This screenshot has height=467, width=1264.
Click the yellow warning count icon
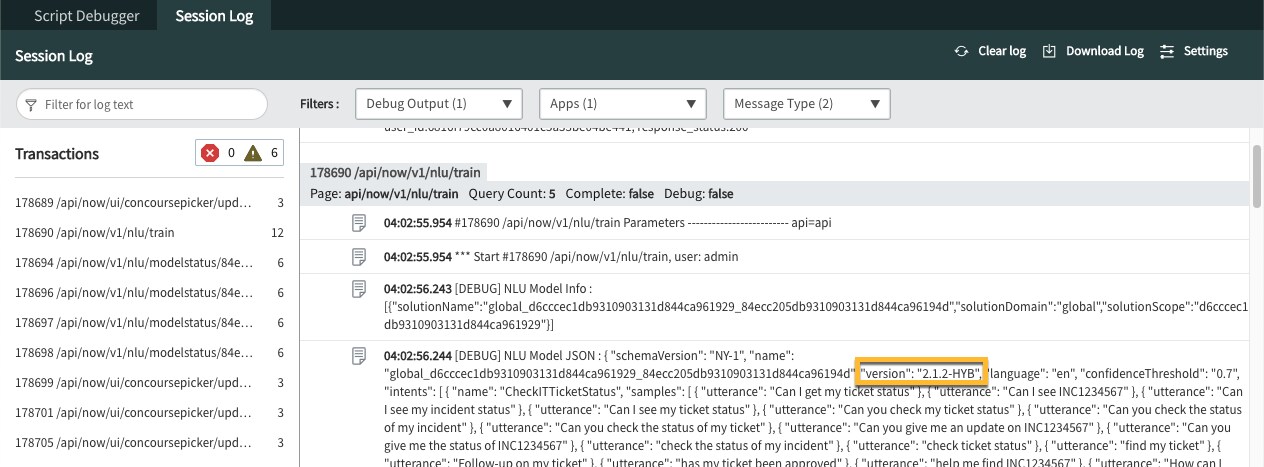click(253, 153)
